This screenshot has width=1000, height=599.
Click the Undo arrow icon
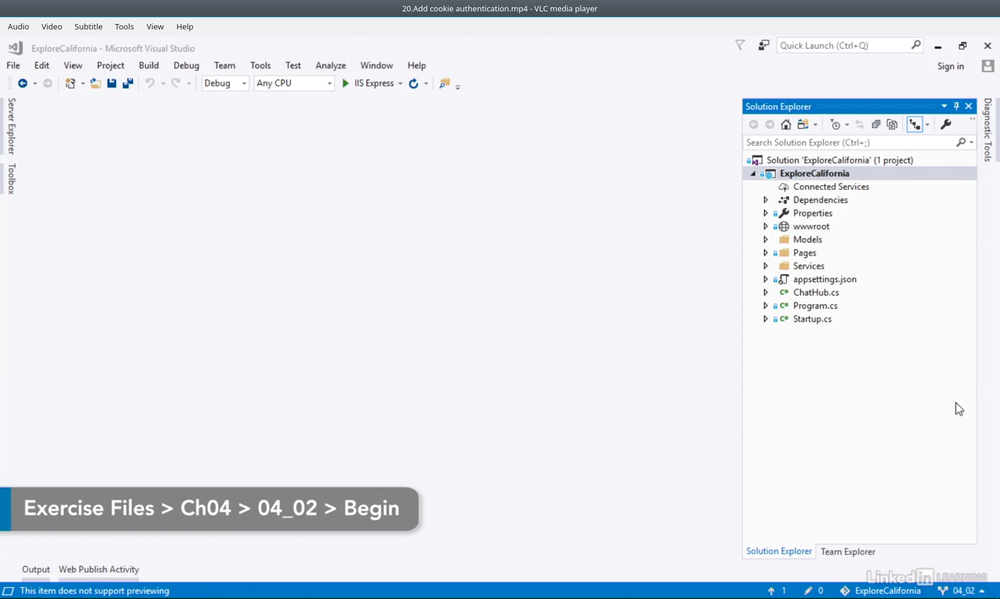(150, 84)
